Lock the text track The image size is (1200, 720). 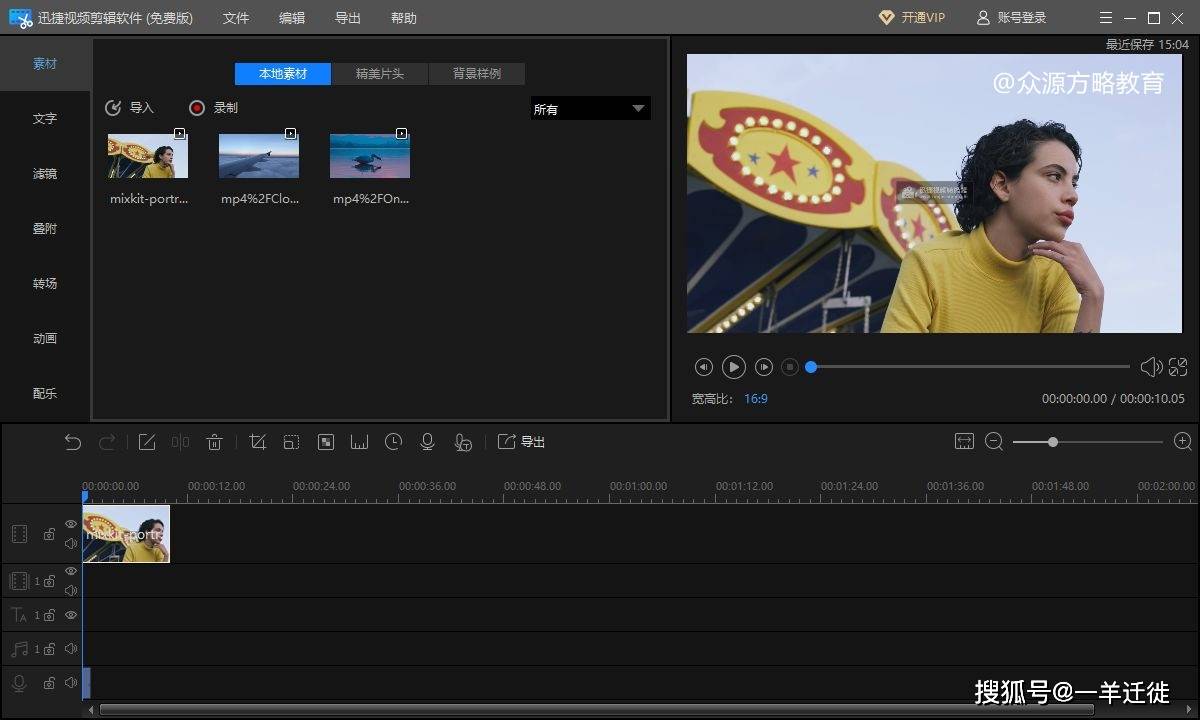point(49,615)
